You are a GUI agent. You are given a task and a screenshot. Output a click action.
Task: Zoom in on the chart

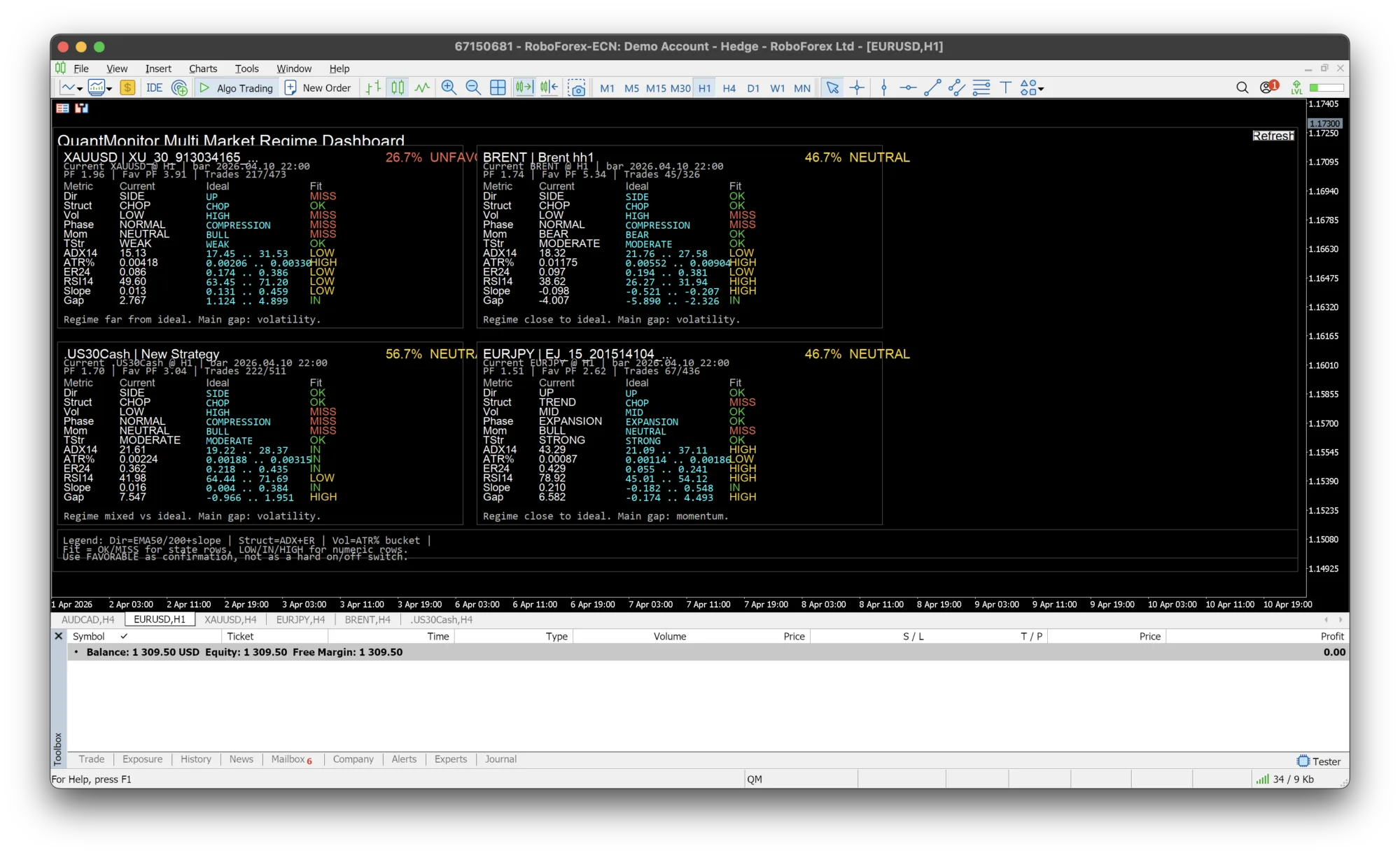pyautogui.click(x=449, y=87)
